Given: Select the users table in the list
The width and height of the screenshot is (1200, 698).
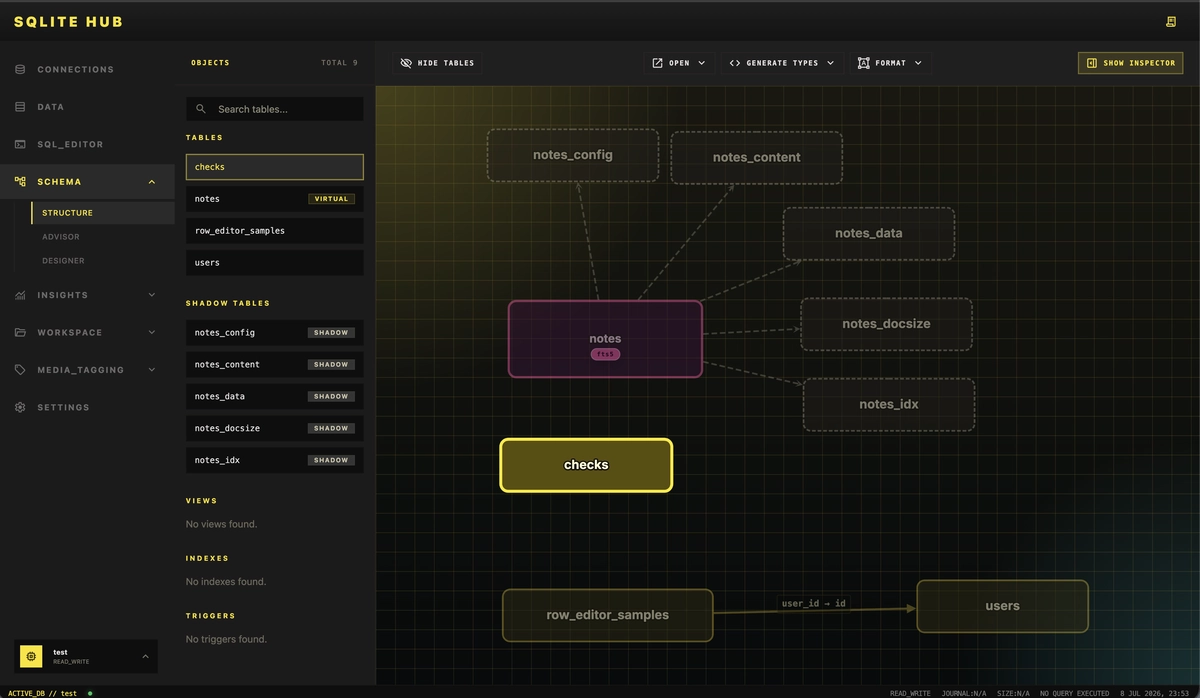Looking at the screenshot, I should [x=275, y=263].
